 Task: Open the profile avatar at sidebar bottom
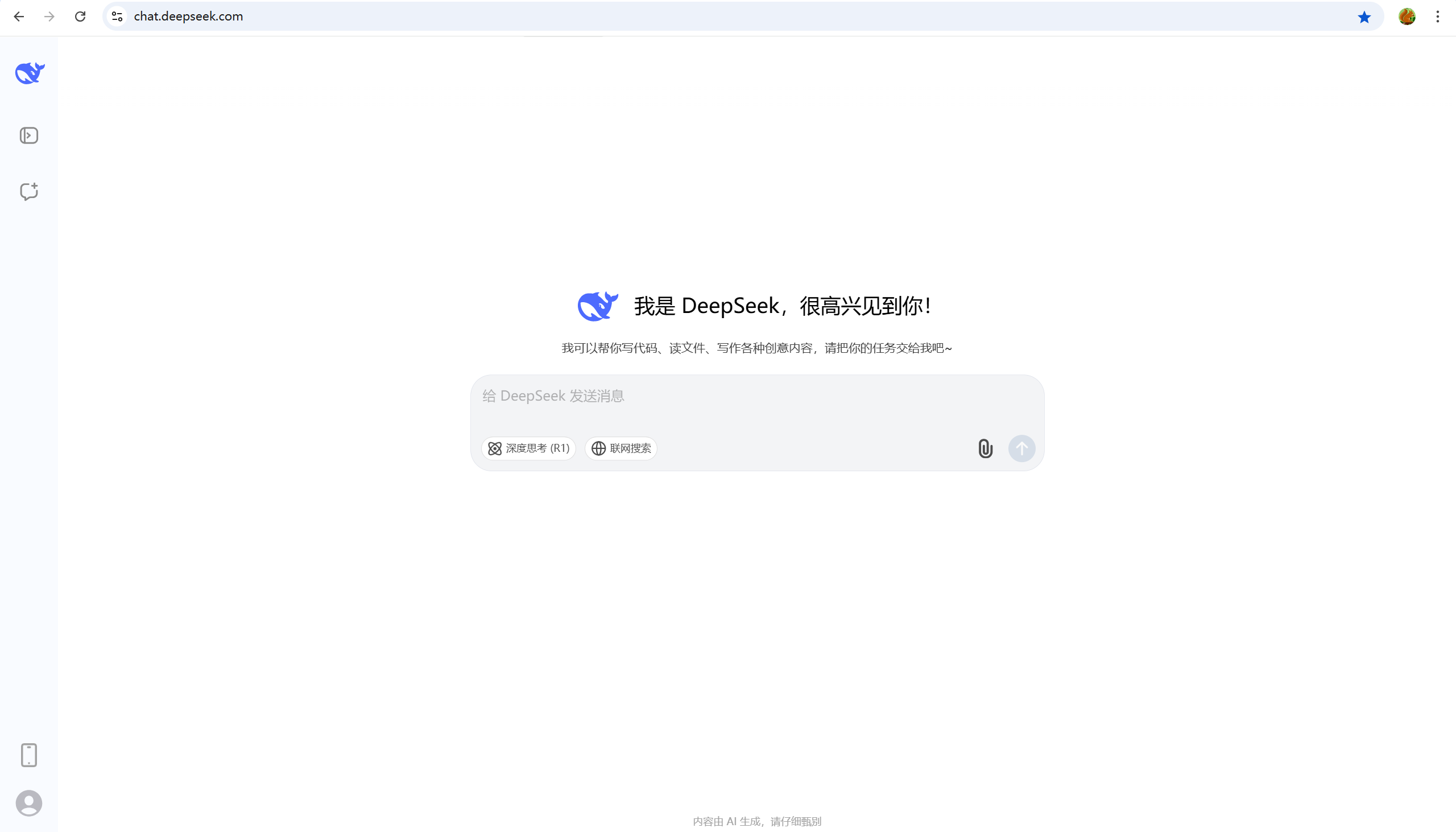(29, 803)
